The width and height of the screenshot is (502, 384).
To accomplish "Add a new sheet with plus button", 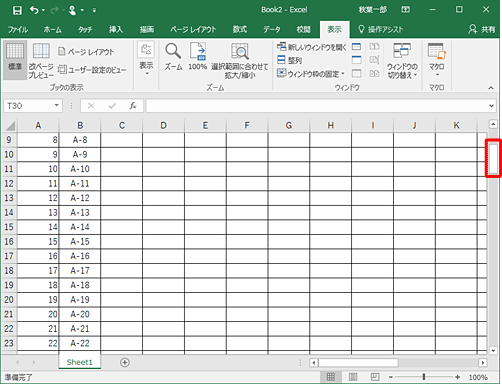I will coord(125,362).
